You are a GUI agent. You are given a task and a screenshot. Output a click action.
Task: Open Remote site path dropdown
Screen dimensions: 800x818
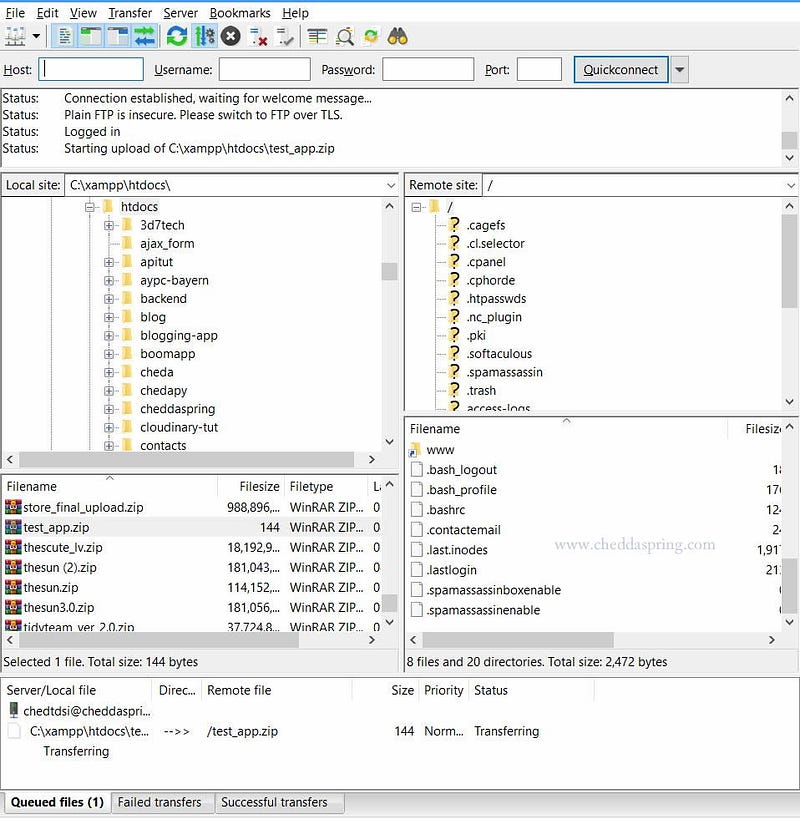tap(791, 185)
